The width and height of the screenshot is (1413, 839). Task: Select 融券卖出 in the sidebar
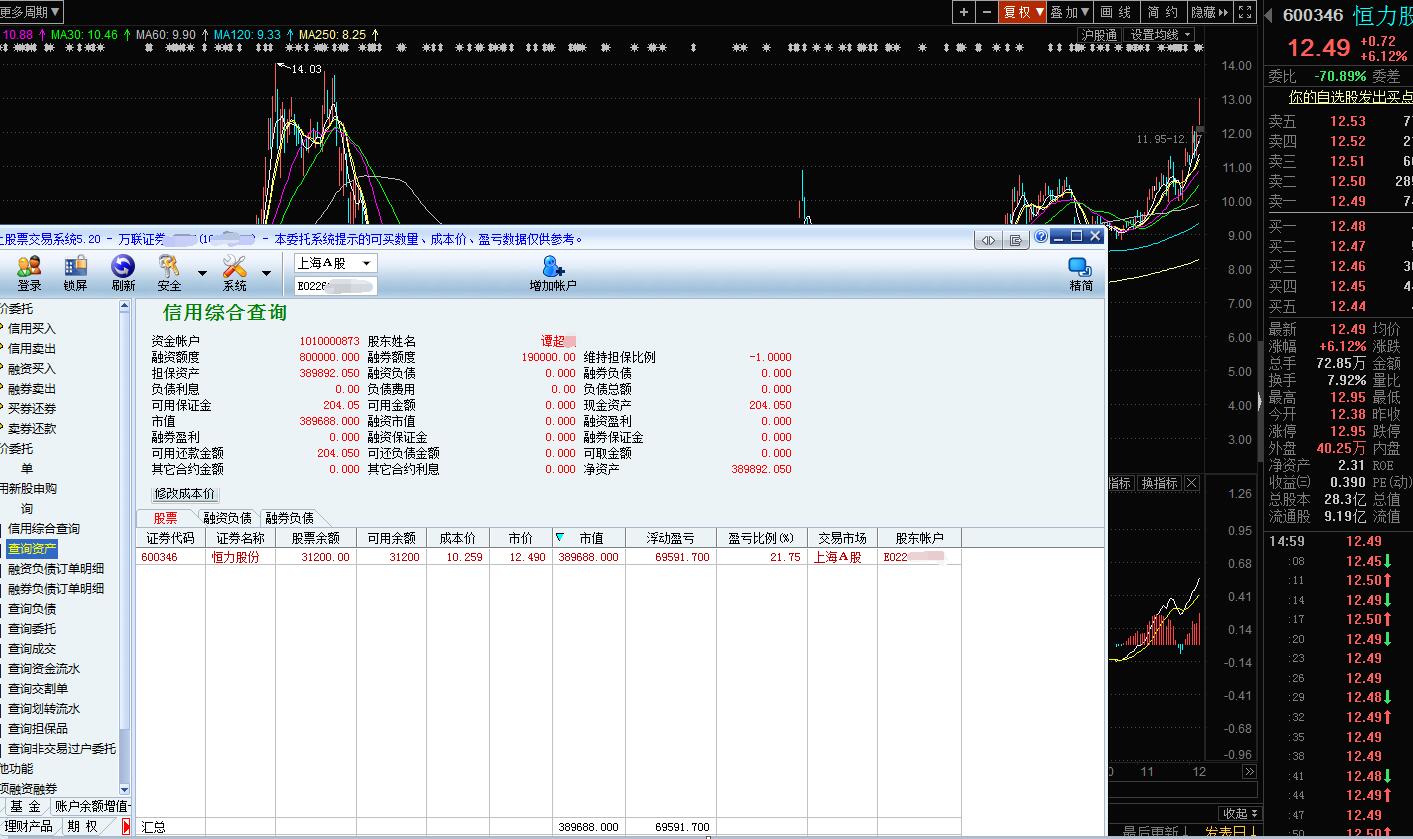[32, 388]
